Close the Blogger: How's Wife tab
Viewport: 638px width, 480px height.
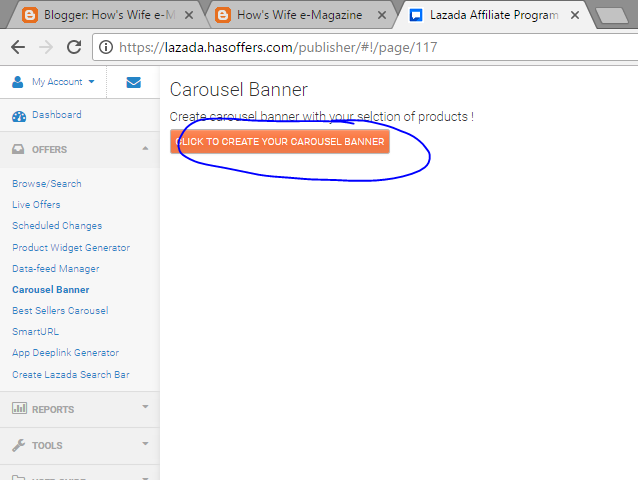coord(189,15)
